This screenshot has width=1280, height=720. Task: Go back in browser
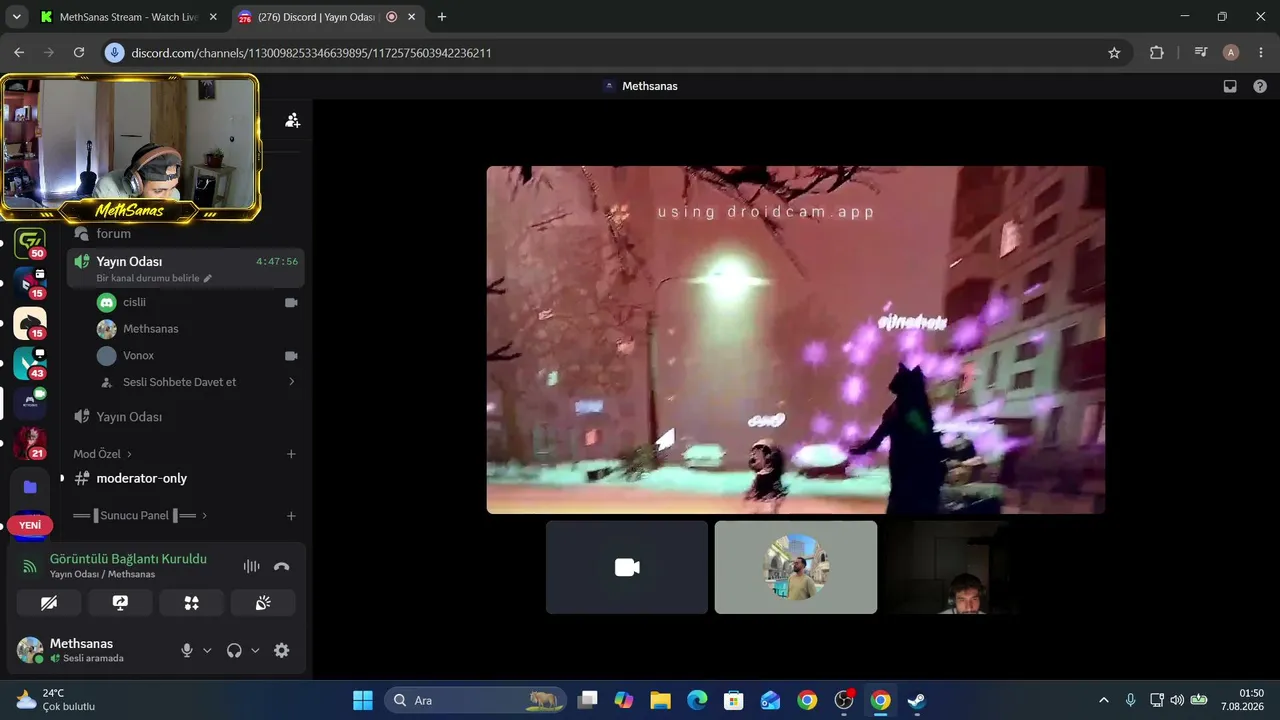[x=19, y=53]
